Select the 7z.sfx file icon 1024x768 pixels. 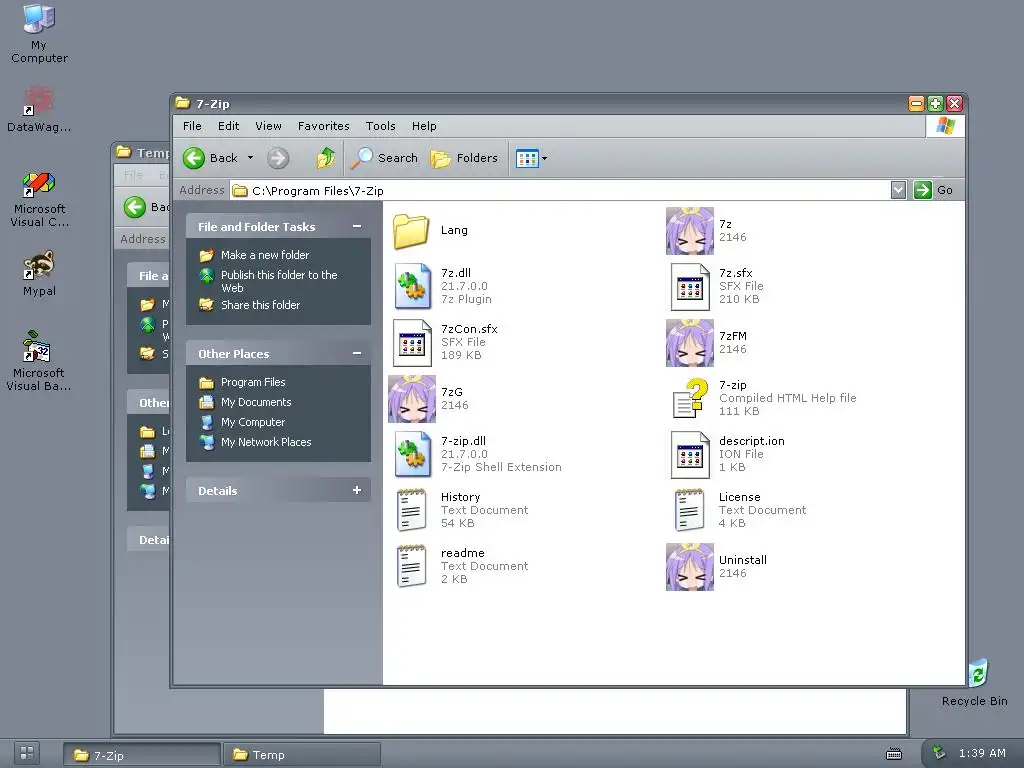pyautogui.click(x=690, y=287)
